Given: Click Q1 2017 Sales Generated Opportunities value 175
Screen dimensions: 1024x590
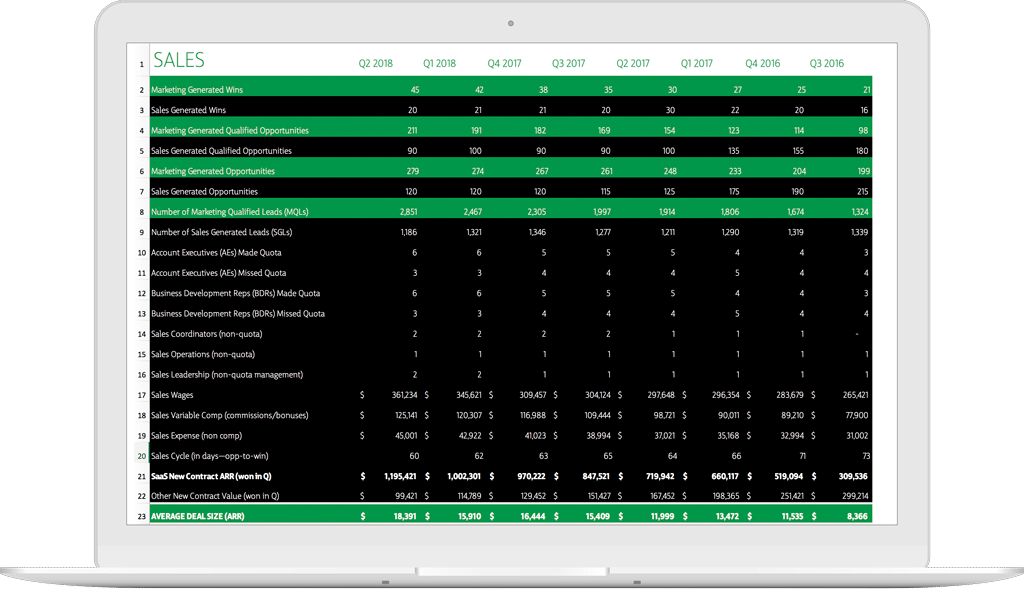Looking at the screenshot, I should (x=734, y=191).
